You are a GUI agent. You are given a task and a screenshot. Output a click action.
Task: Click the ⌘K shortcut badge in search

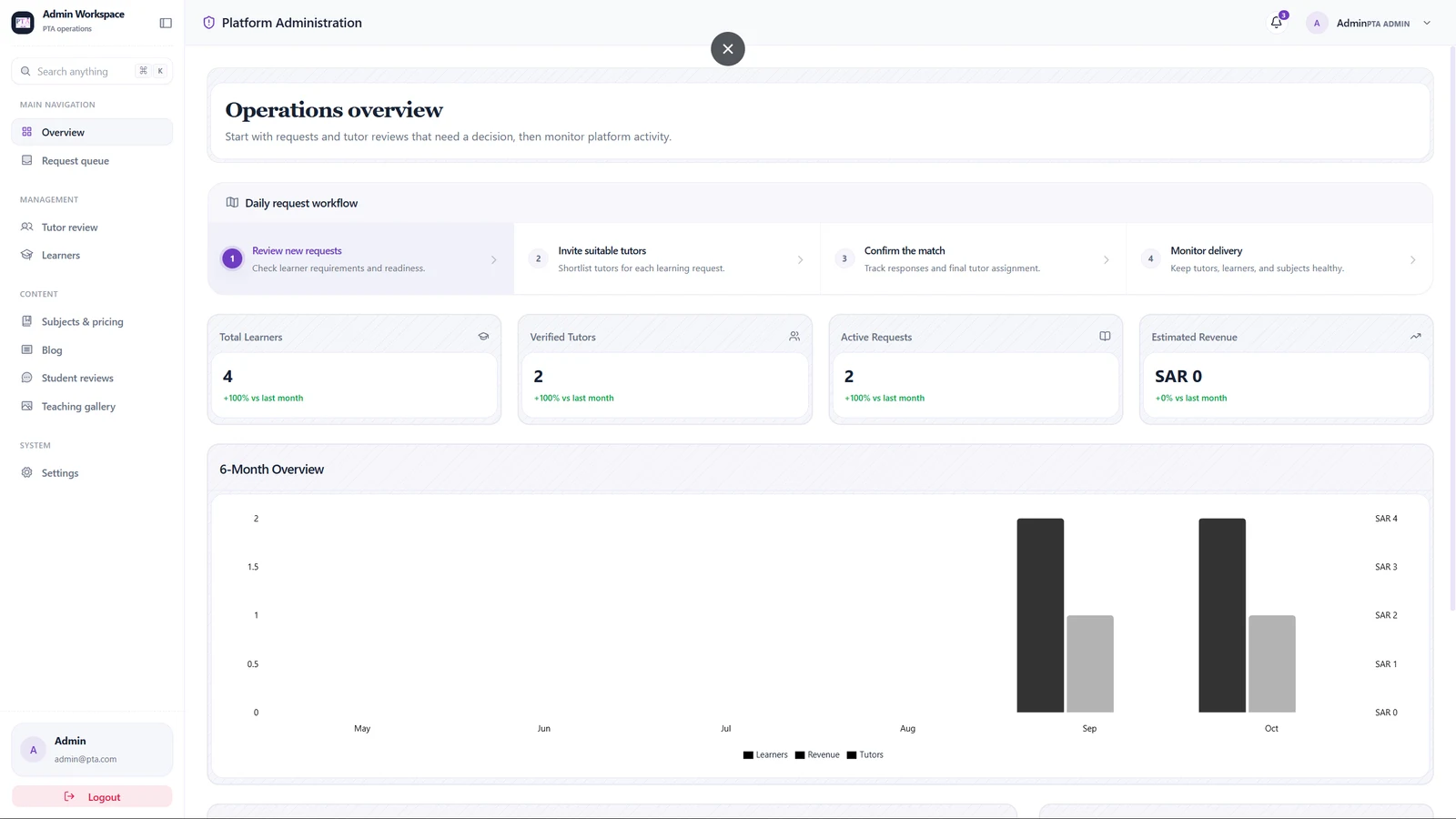(151, 71)
